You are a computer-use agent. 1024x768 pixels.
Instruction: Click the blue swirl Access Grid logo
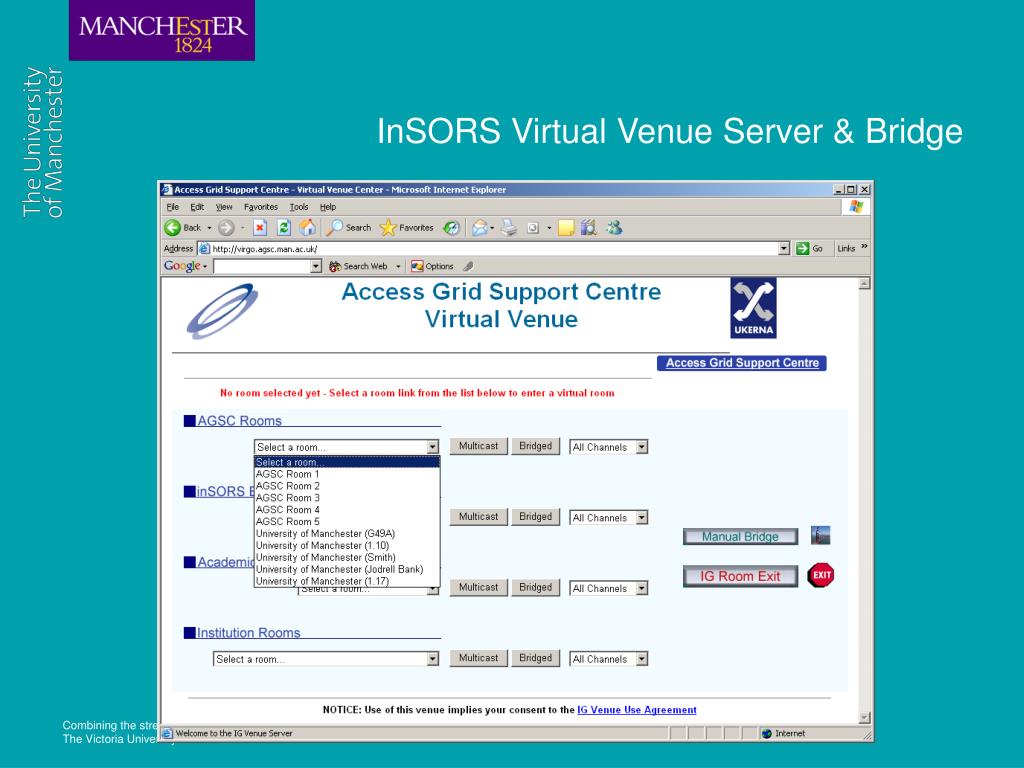pyautogui.click(x=223, y=311)
